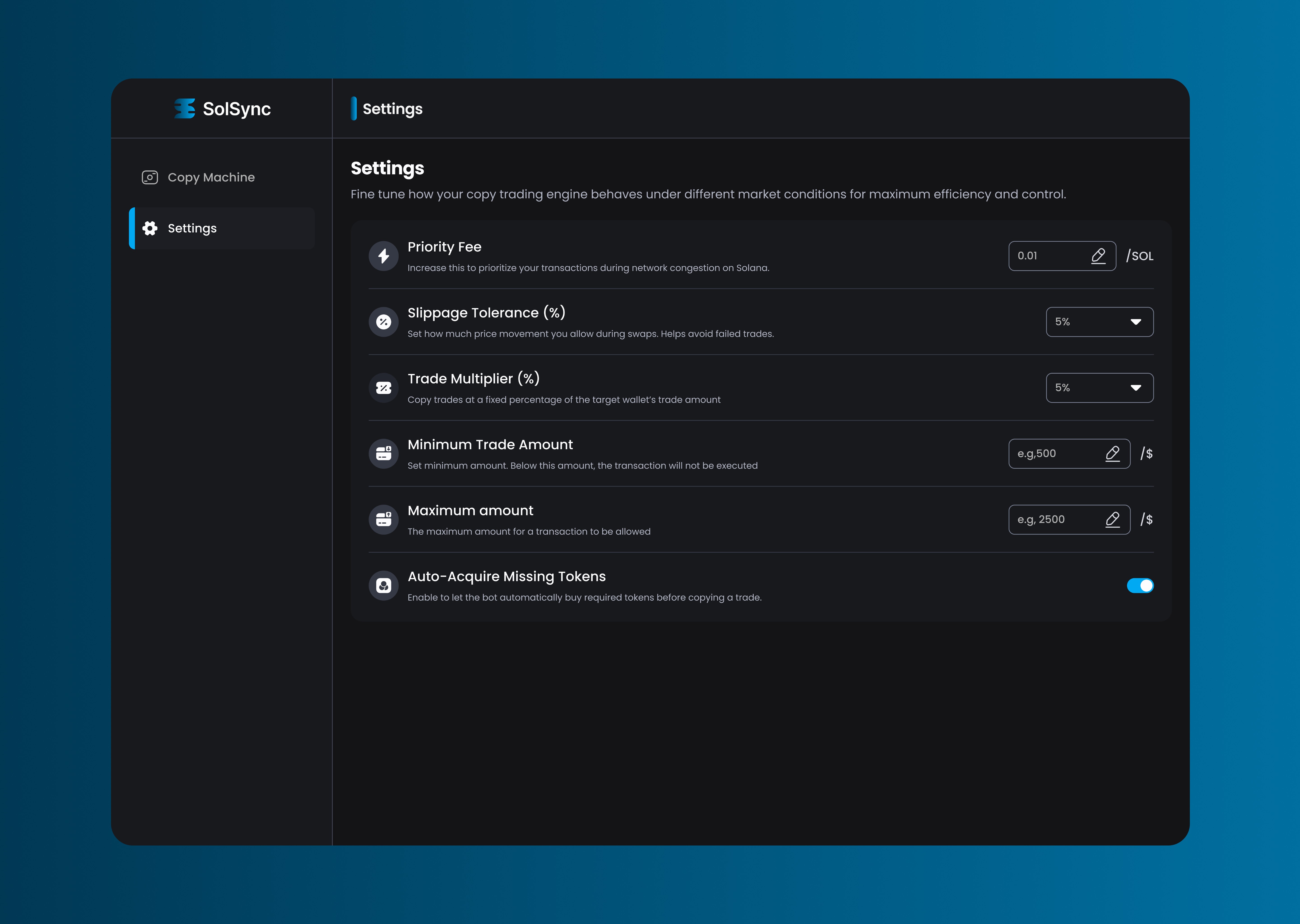The width and height of the screenshot is (1300, 924).
Task: Click "The maximum amount for a transaction" text
Action: click(x=529, y=532)
